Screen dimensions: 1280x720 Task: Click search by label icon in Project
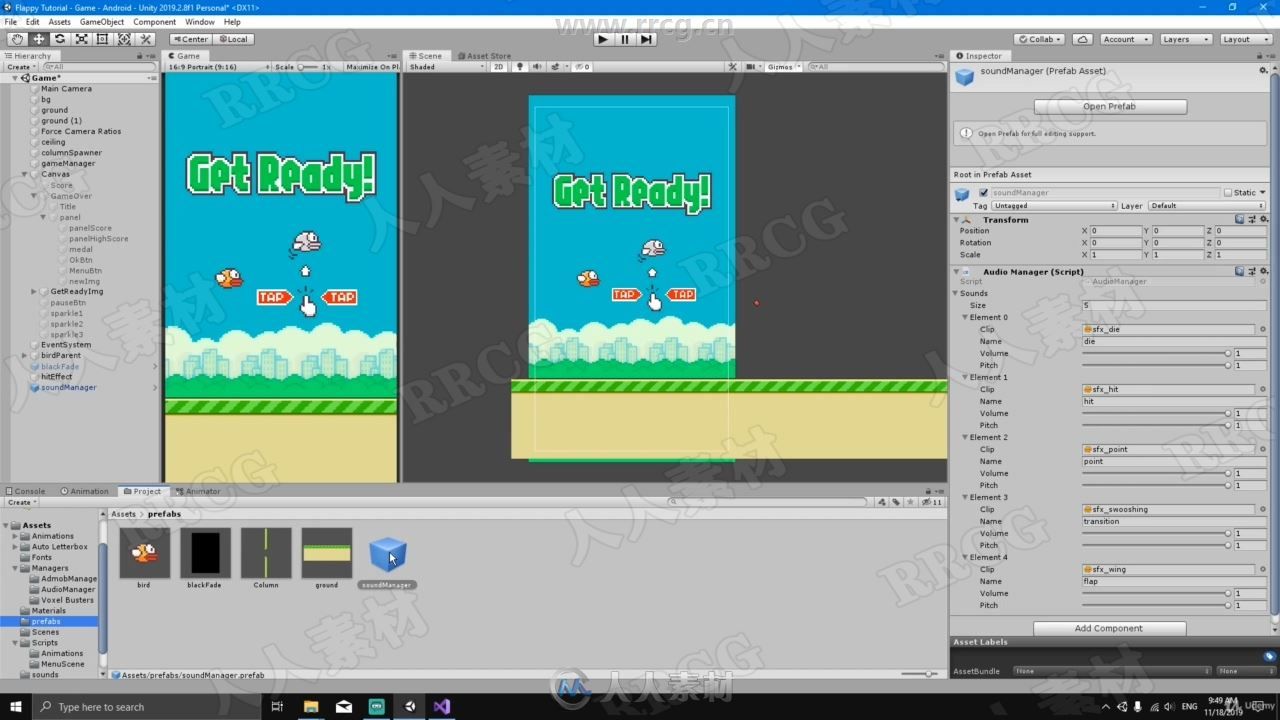coord(896,502)
